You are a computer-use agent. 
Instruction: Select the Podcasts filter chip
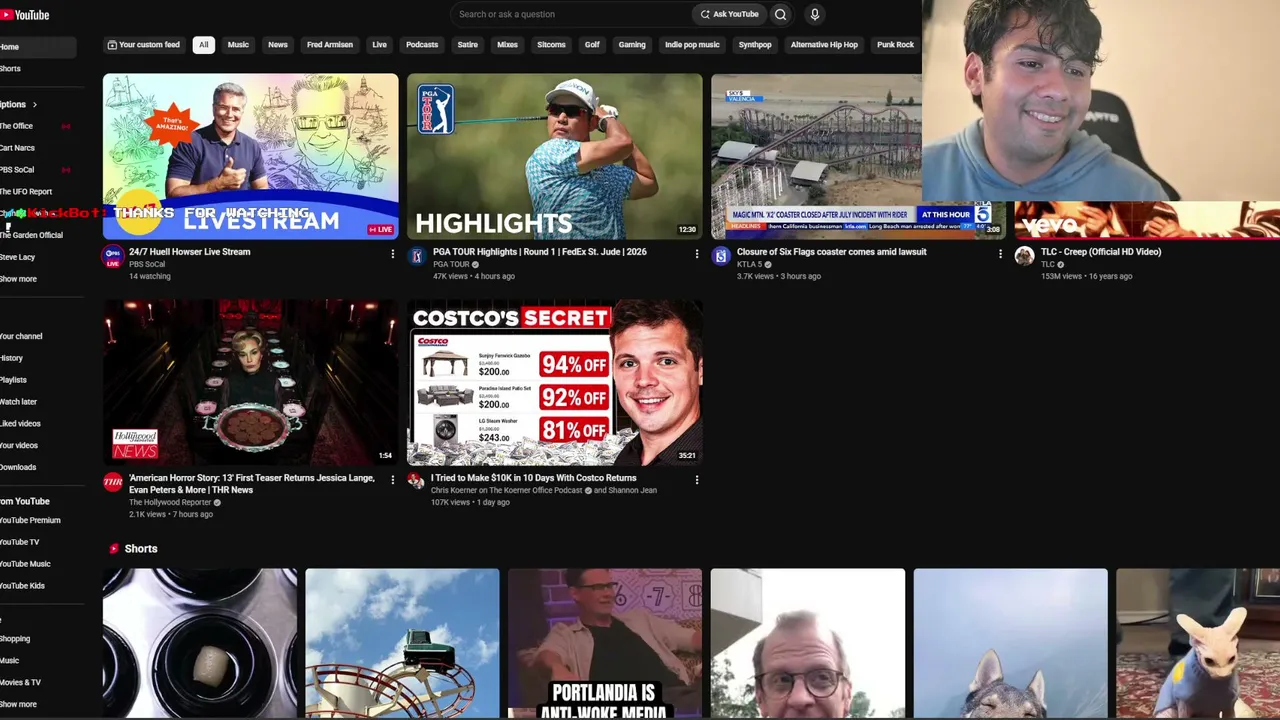[x=422, y=45]
